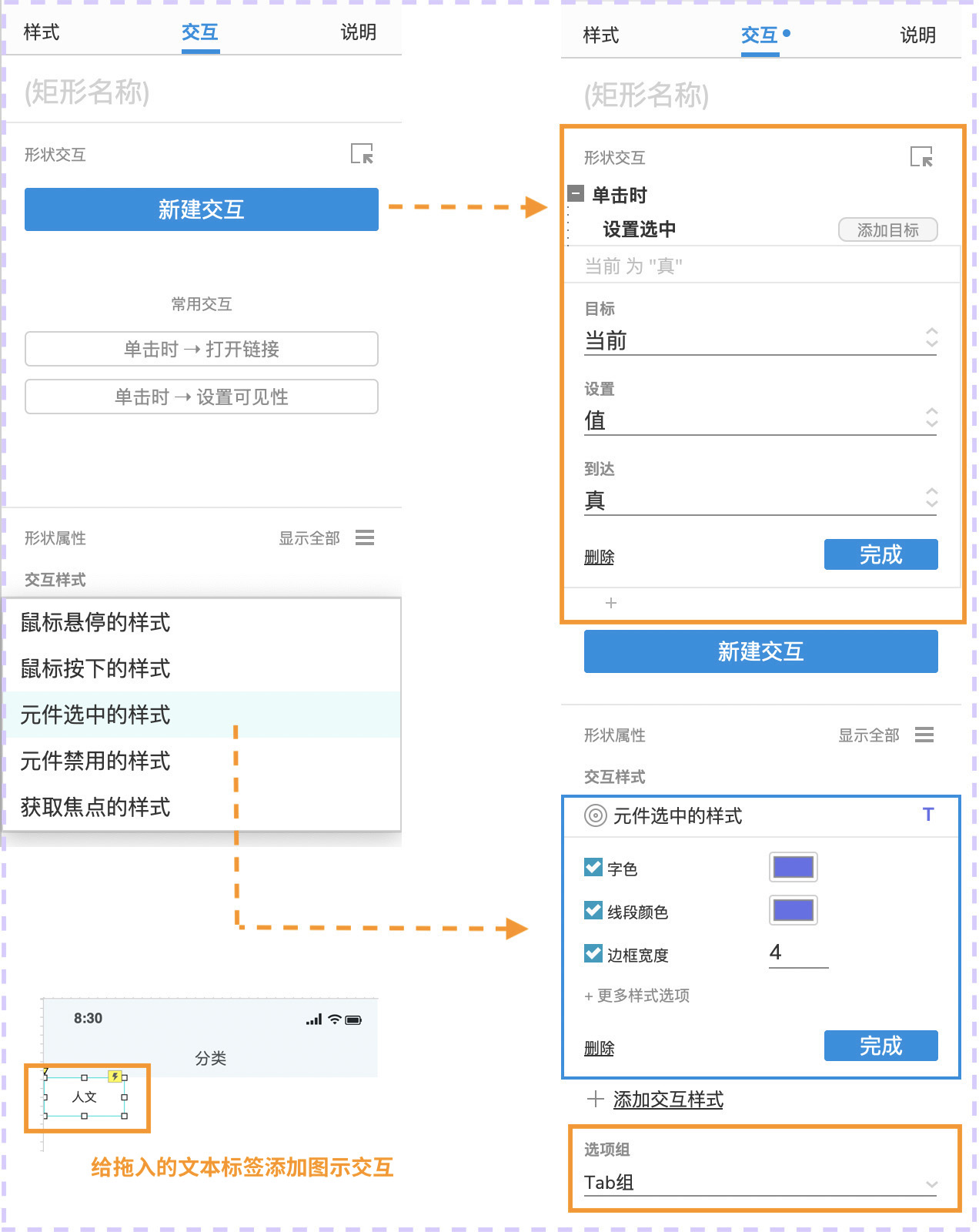Collapse the 单击时 event
The width and height of the screenshot is (979, 1232).
click(576, 193)
